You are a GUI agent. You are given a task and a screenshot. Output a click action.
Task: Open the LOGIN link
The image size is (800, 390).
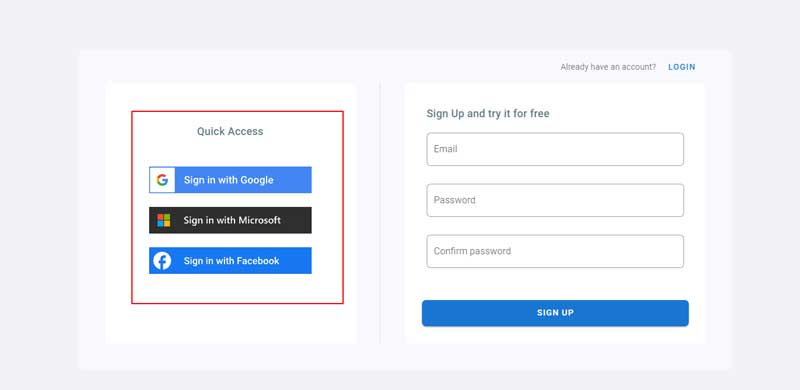682,67
